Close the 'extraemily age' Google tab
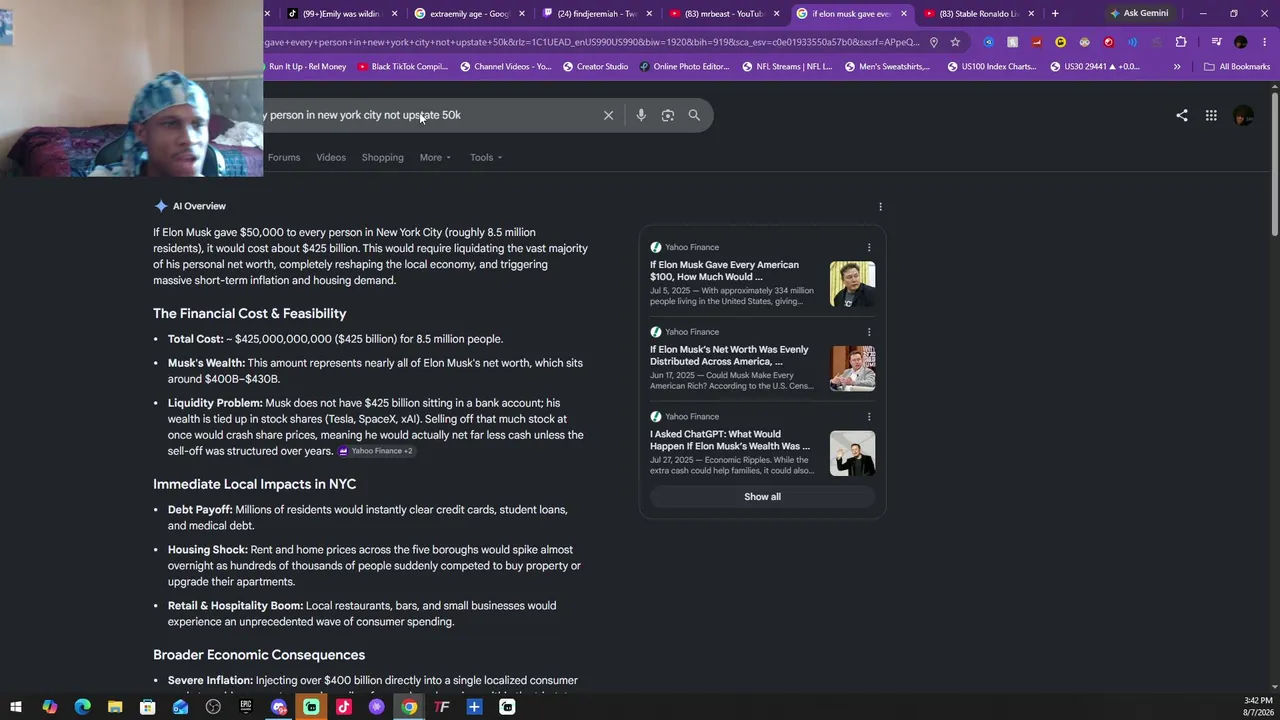Screen dimensions: 1280x720 (521, 14)
